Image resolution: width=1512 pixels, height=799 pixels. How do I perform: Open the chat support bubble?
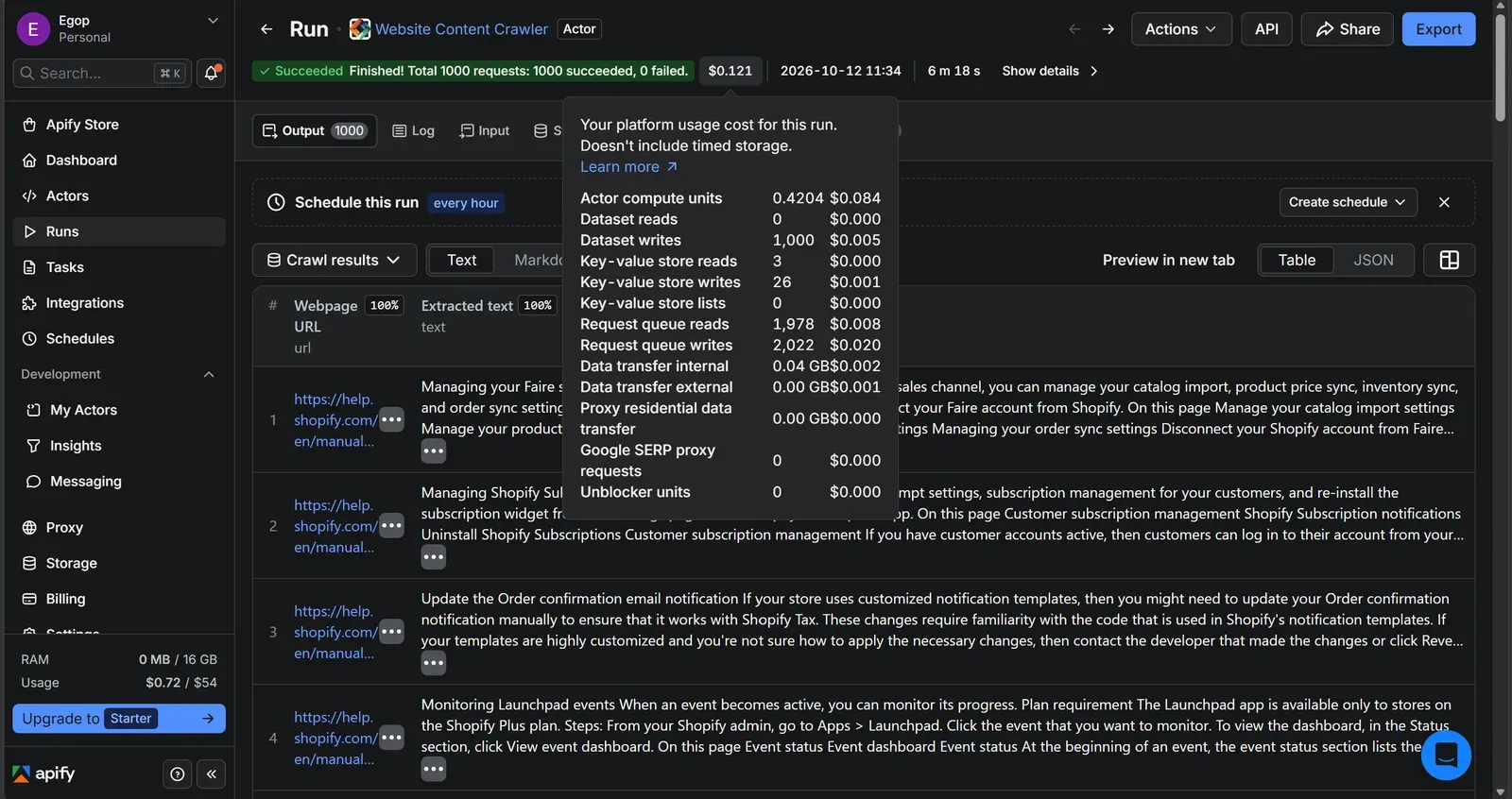(1446, 755)
